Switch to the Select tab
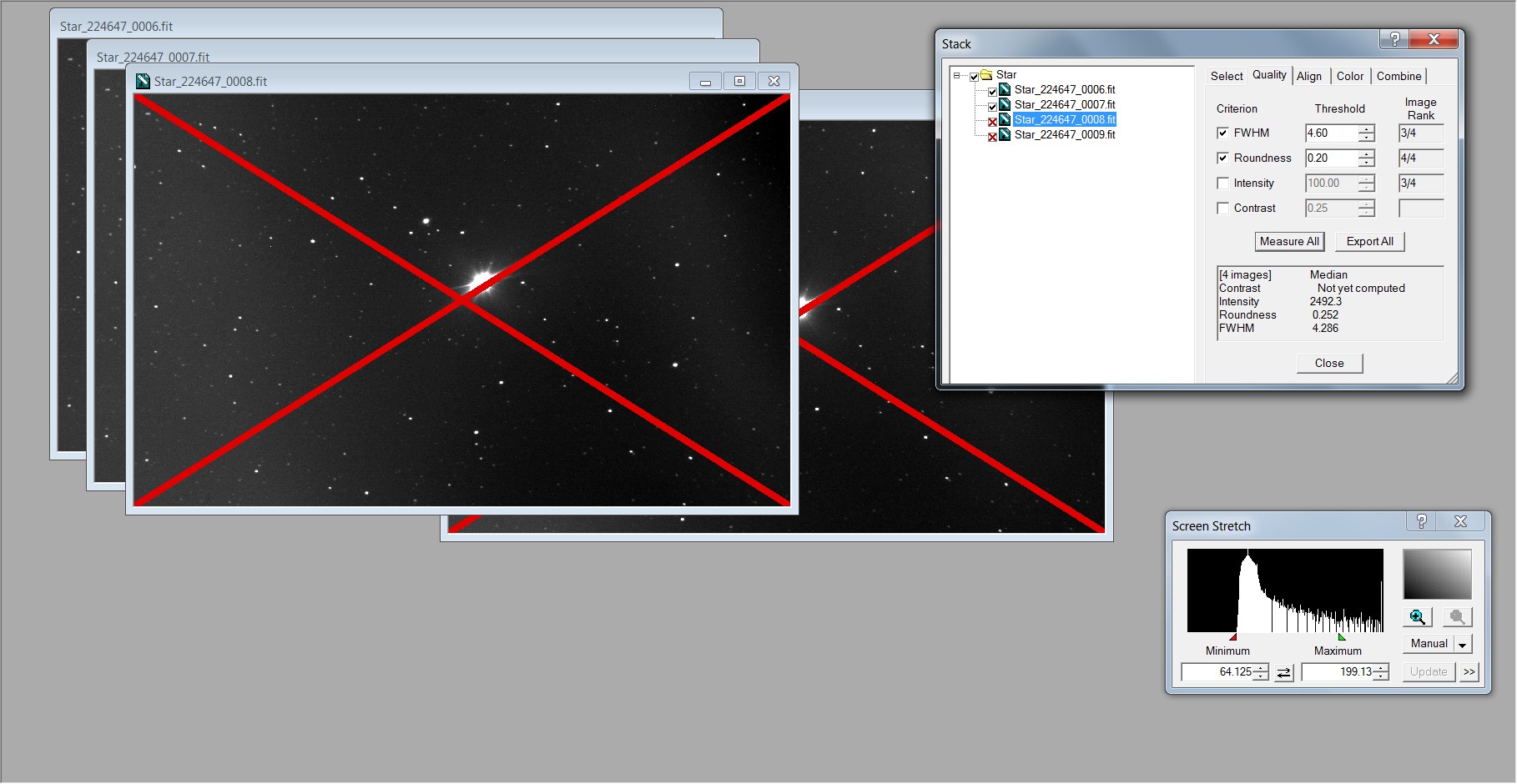1517x784 pixels. click(x=1227, y=76)
